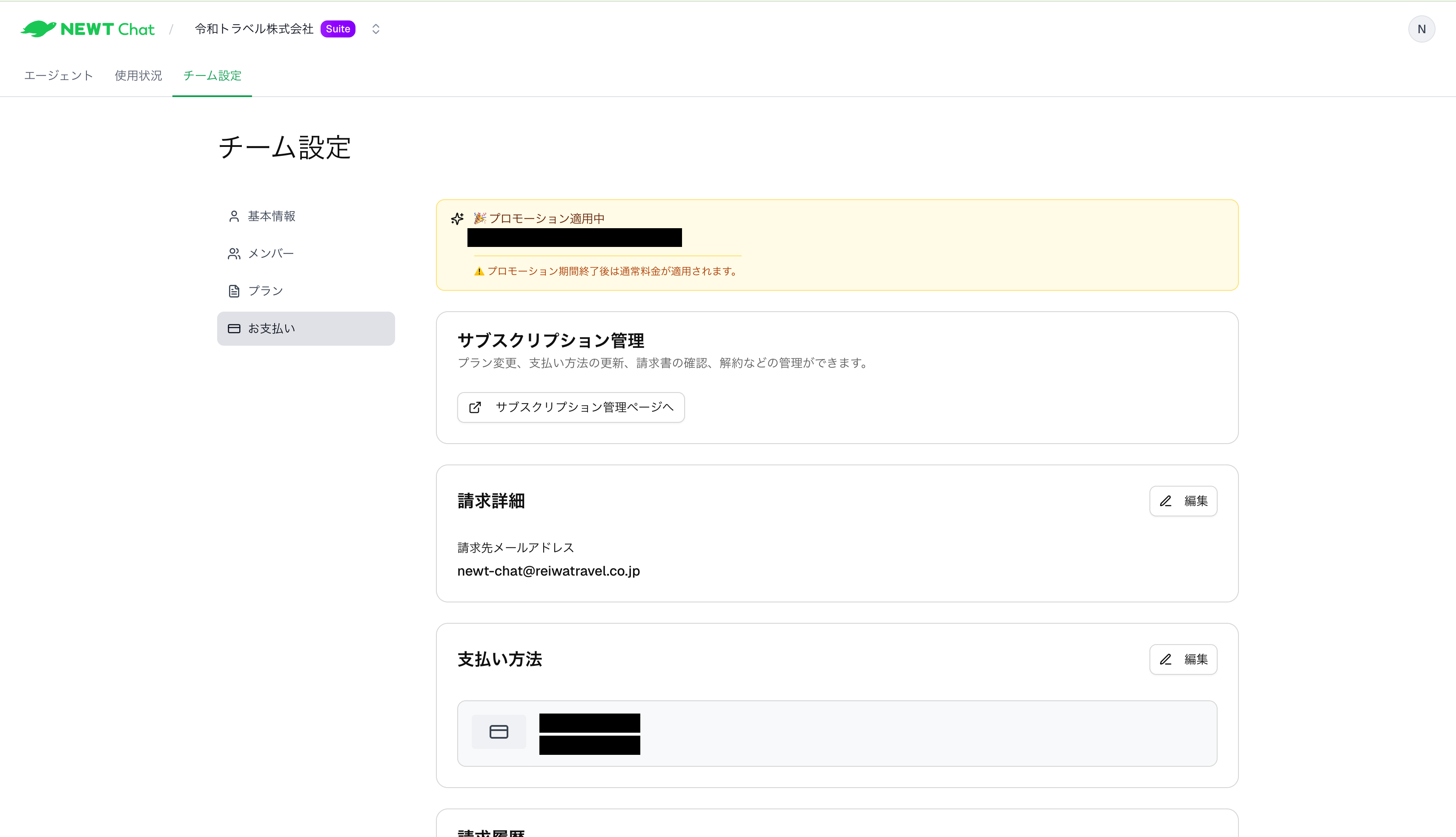This screenshot has height=837, width=1456.
Task: Open the サブスクリプション管理ページへ button
Action: [570, 407]
